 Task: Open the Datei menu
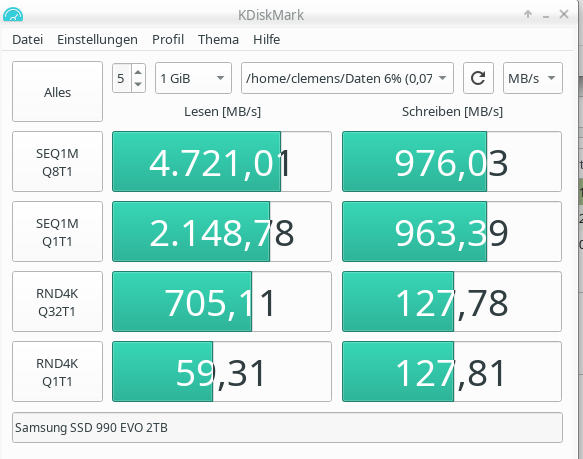pos(28,39)
